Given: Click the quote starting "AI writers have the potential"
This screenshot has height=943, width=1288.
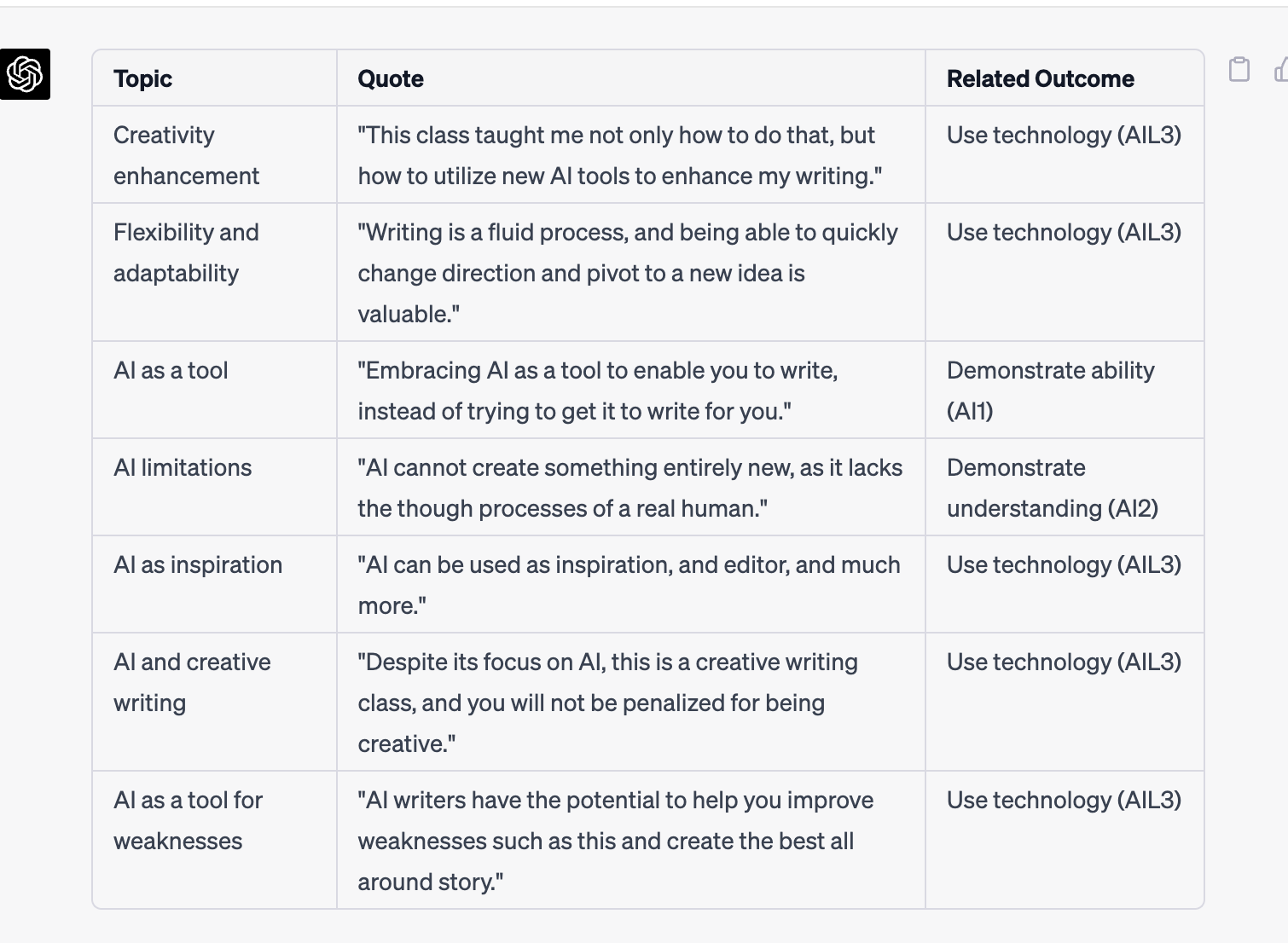Looking at the screenshot, I should (616, 841).
